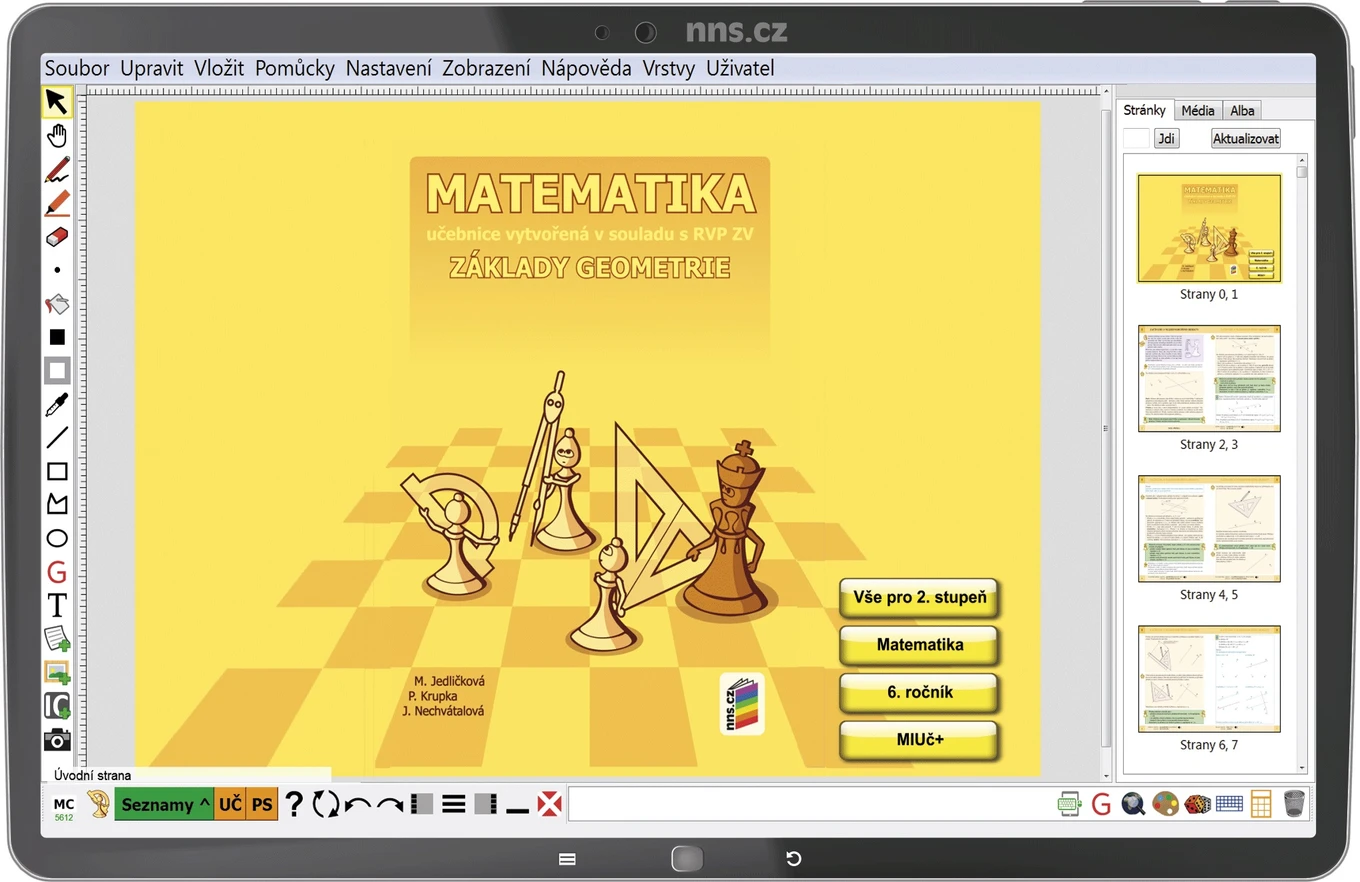Click the page number input field
The width and height of the screenshot is (1360, 882).
click(x=1136, y=139)
